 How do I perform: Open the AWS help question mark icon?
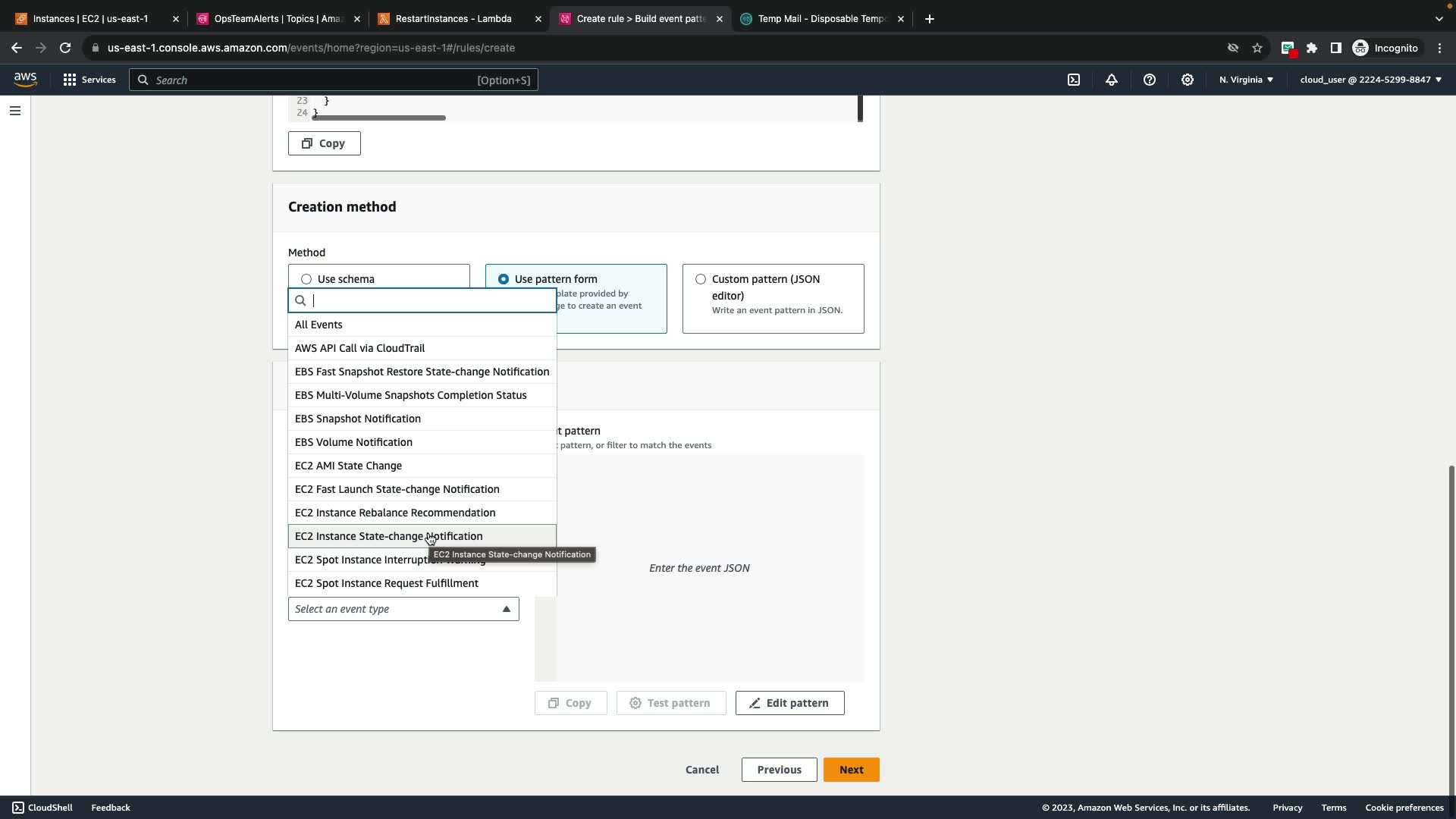(x=1150, y=80)
